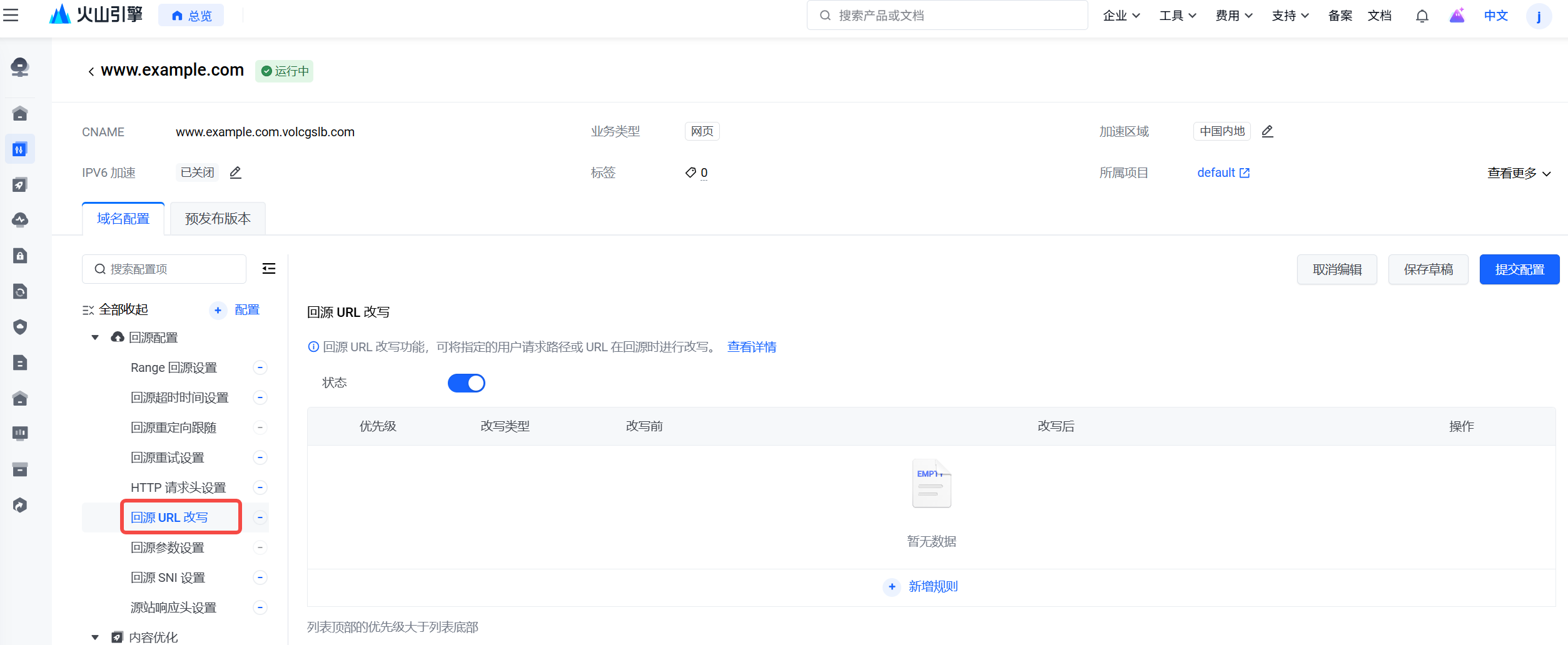
Task: Edit the acceleration region pencil icon
Action: tap(1267, 131)
